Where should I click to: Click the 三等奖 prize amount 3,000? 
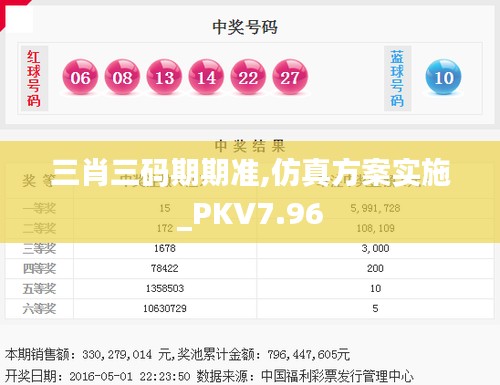point(375,248)
